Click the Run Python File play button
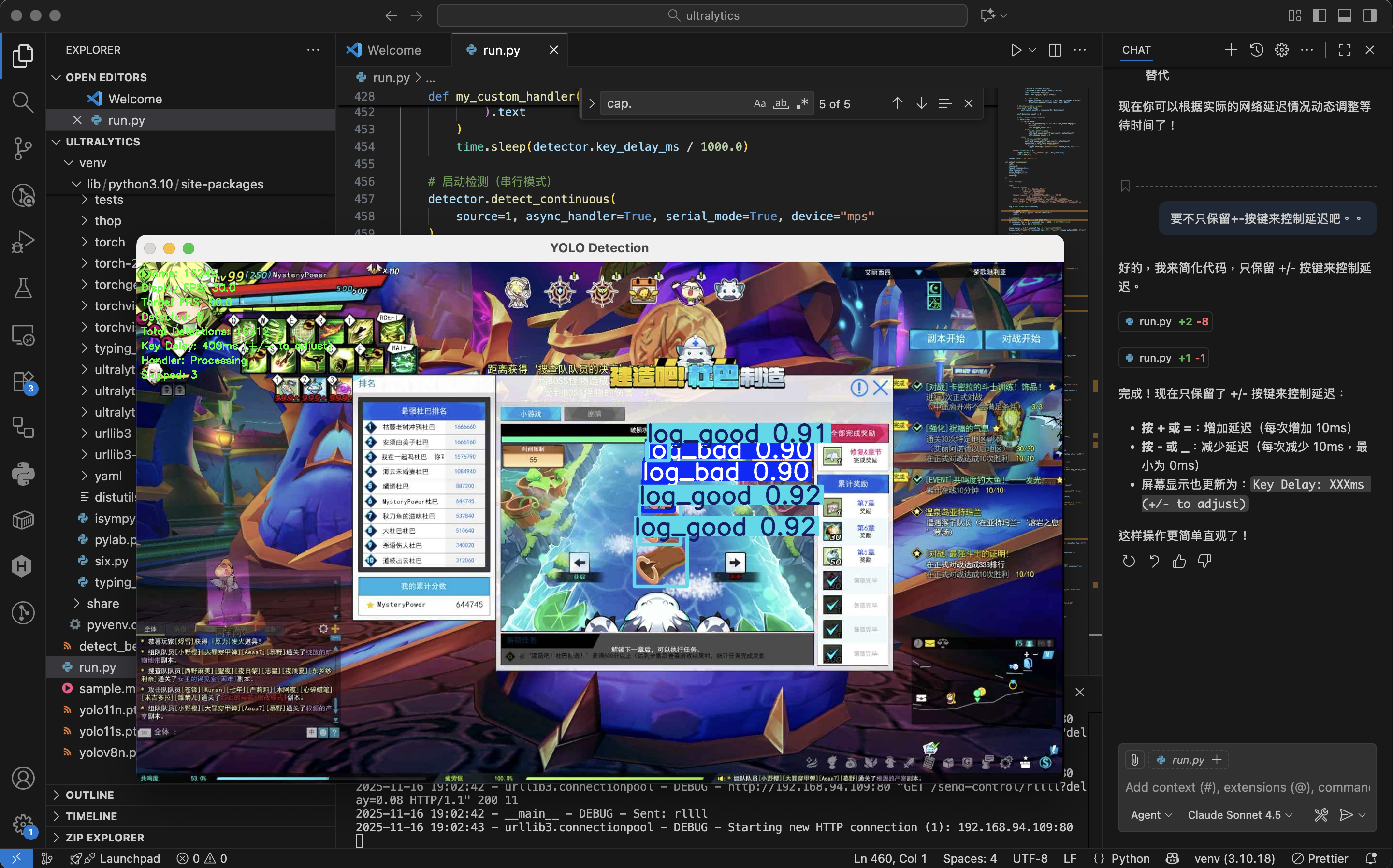The image size is (1393, 868). coord(1016,51)
